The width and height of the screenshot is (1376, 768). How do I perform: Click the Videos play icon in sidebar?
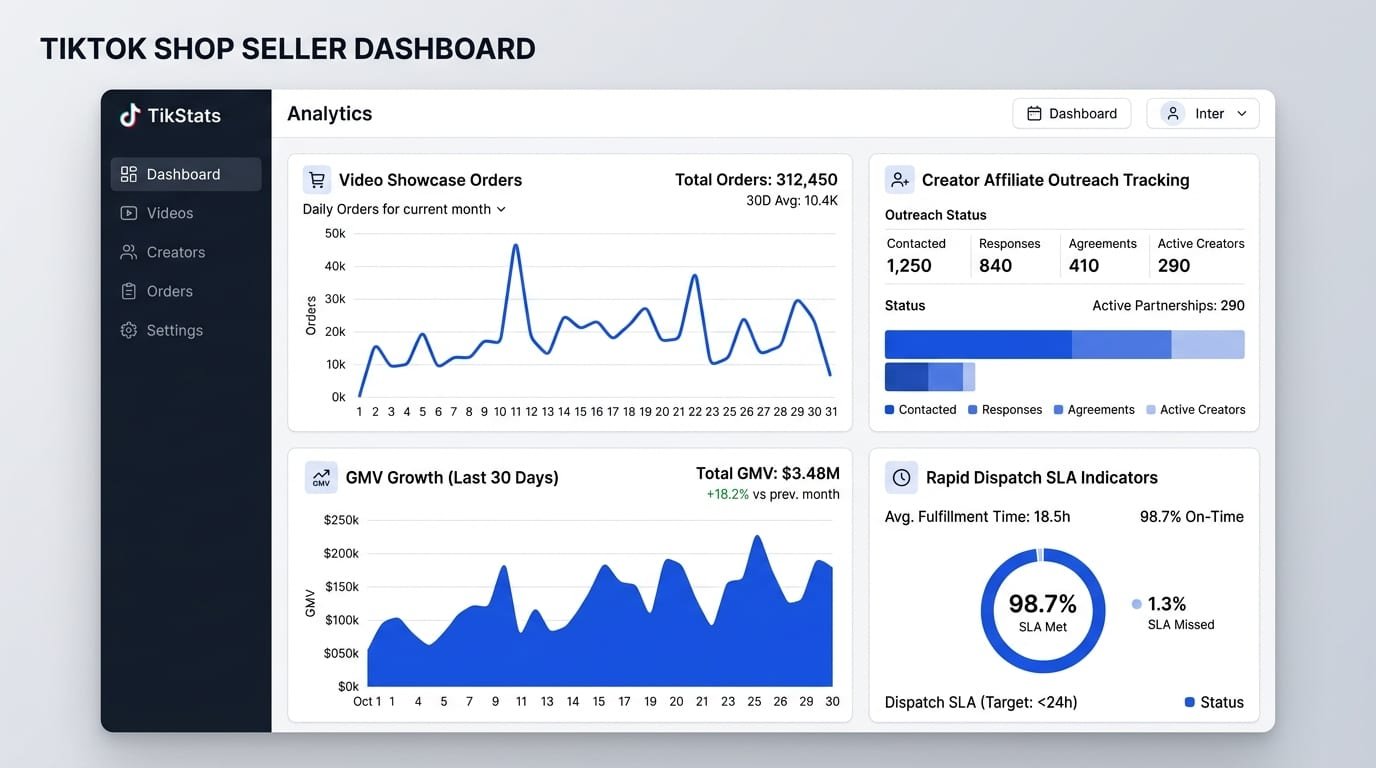click(129, 213)
